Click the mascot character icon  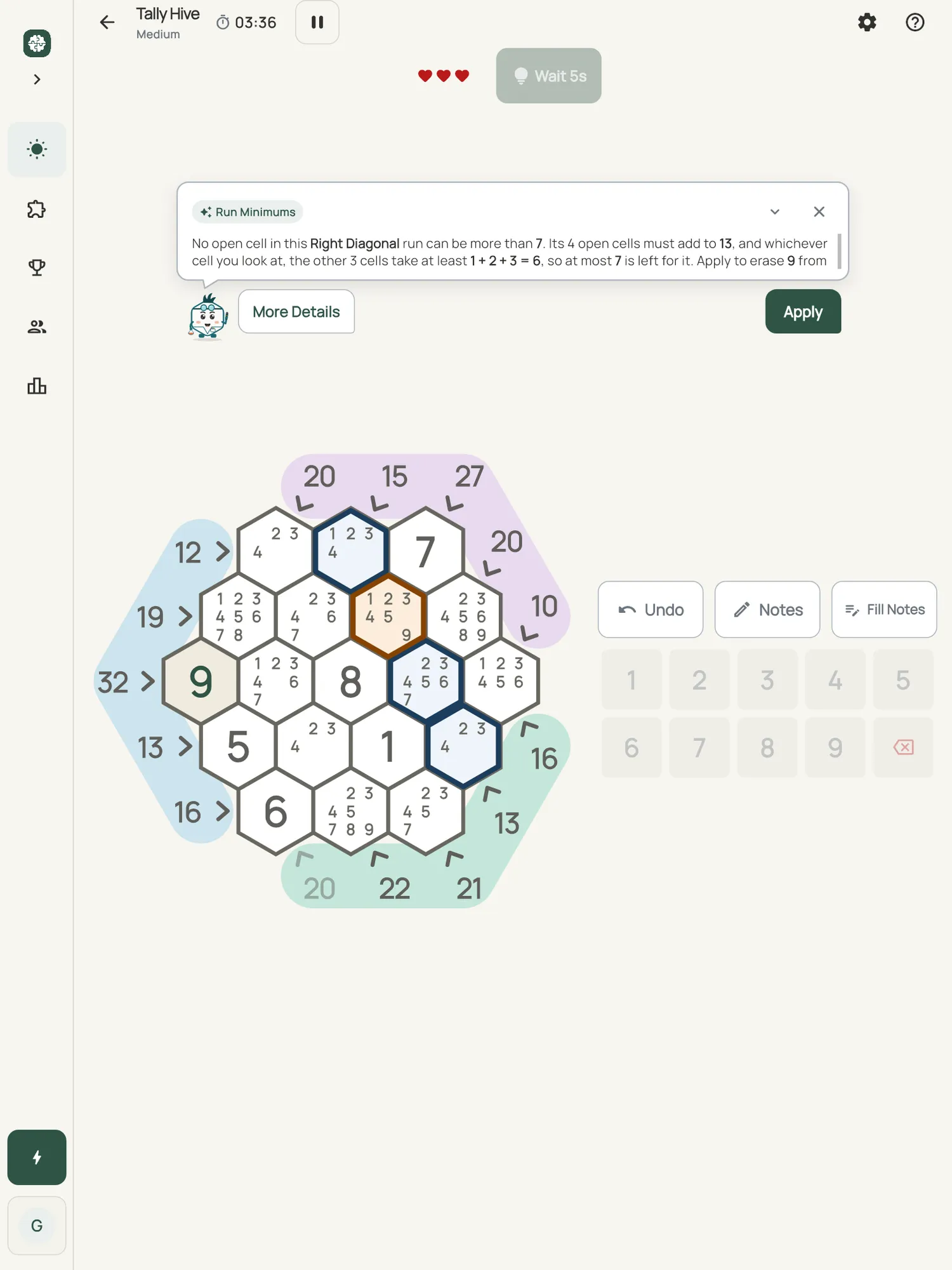(x=208, y=317)
